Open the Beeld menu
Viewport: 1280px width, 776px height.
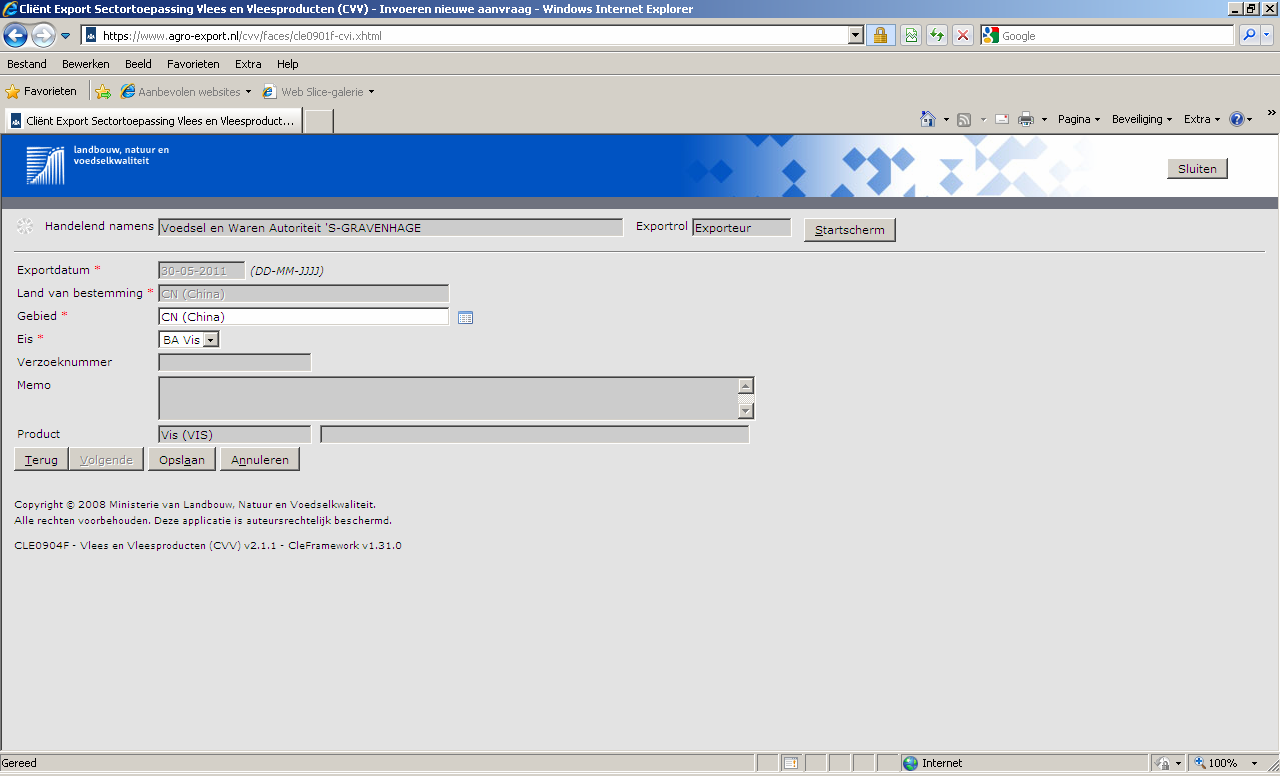(x=138, y=64)
